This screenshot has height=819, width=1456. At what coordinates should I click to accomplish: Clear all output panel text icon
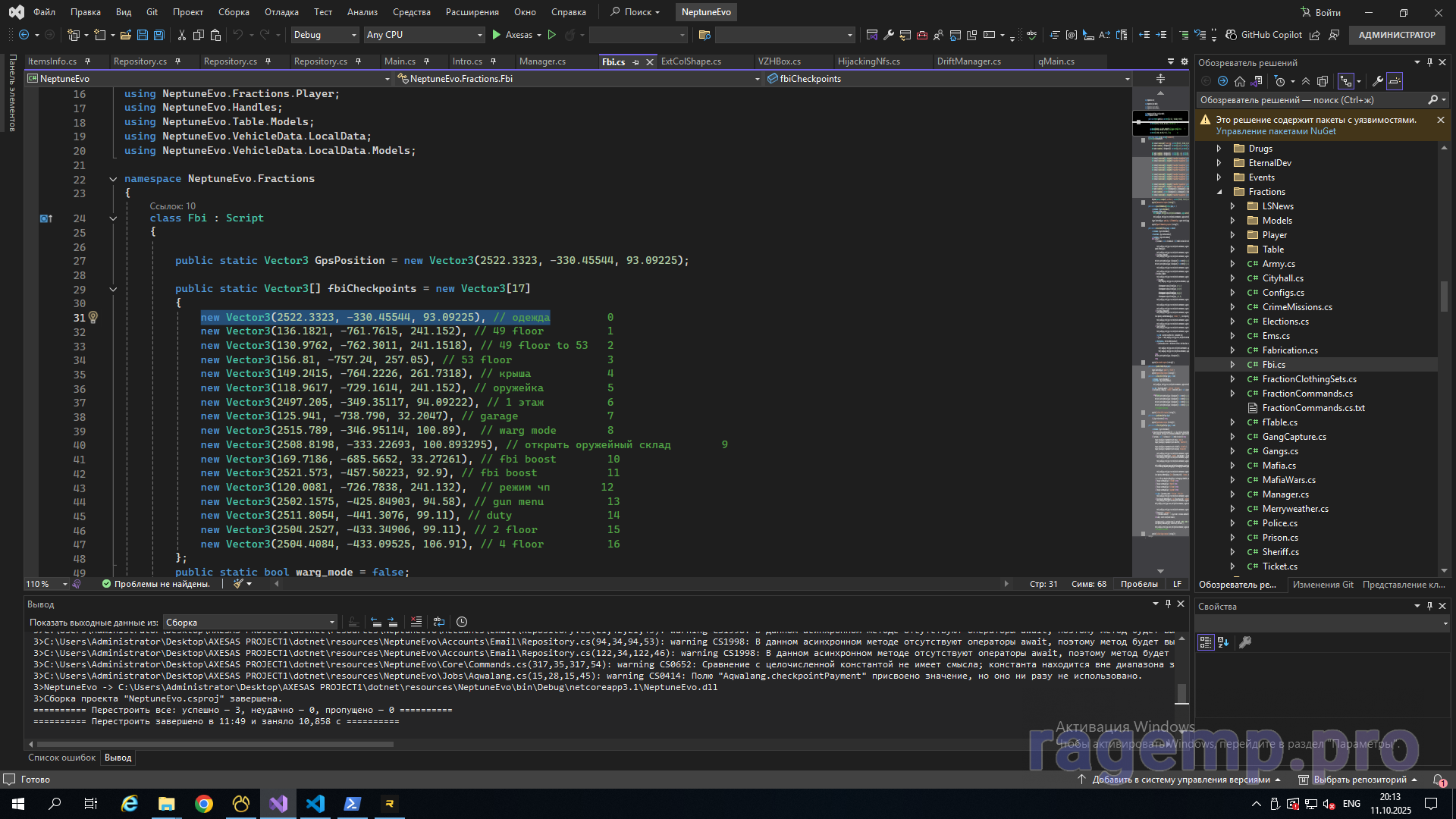click(416, 622)
